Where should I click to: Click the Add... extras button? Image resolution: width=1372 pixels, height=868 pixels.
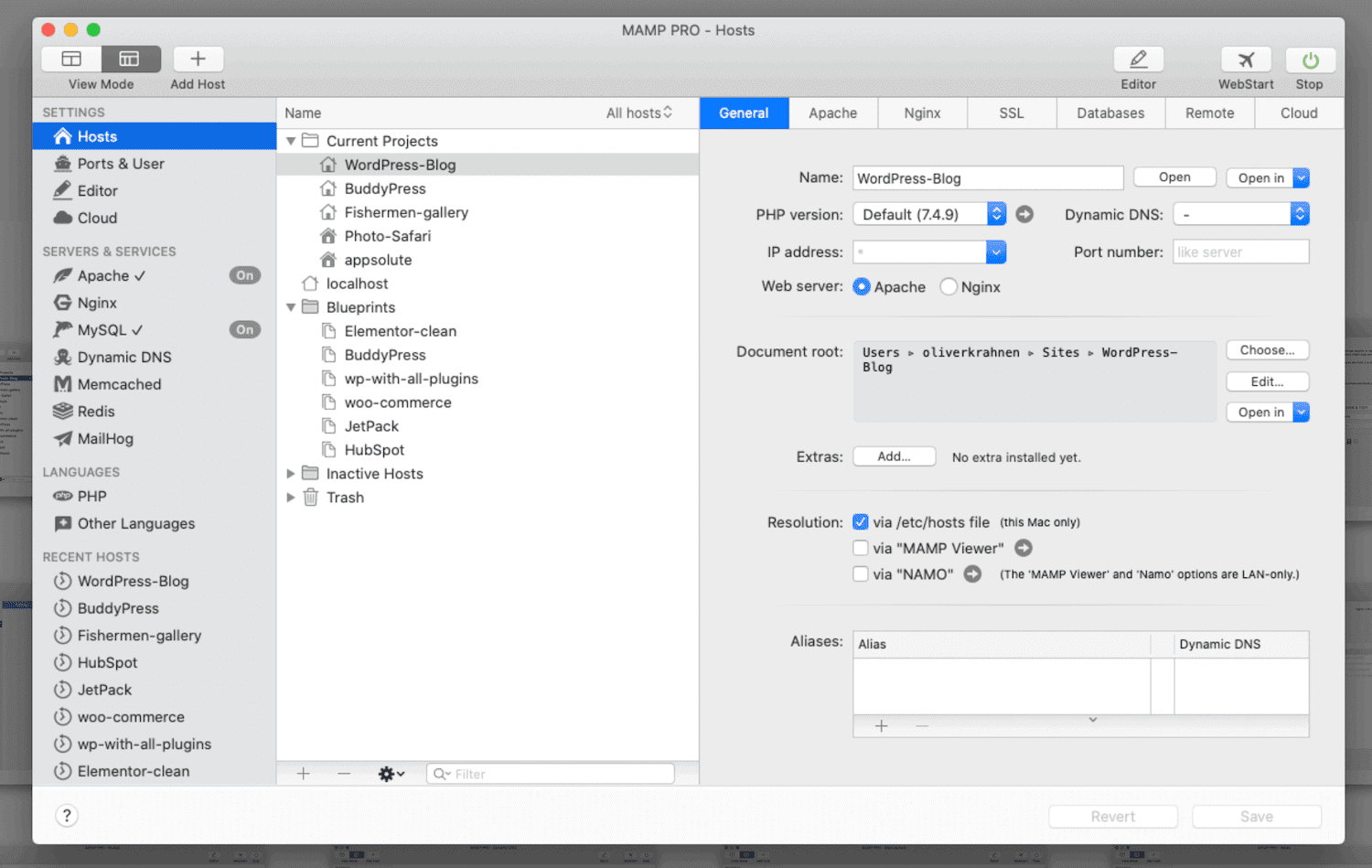coord(894,456)
